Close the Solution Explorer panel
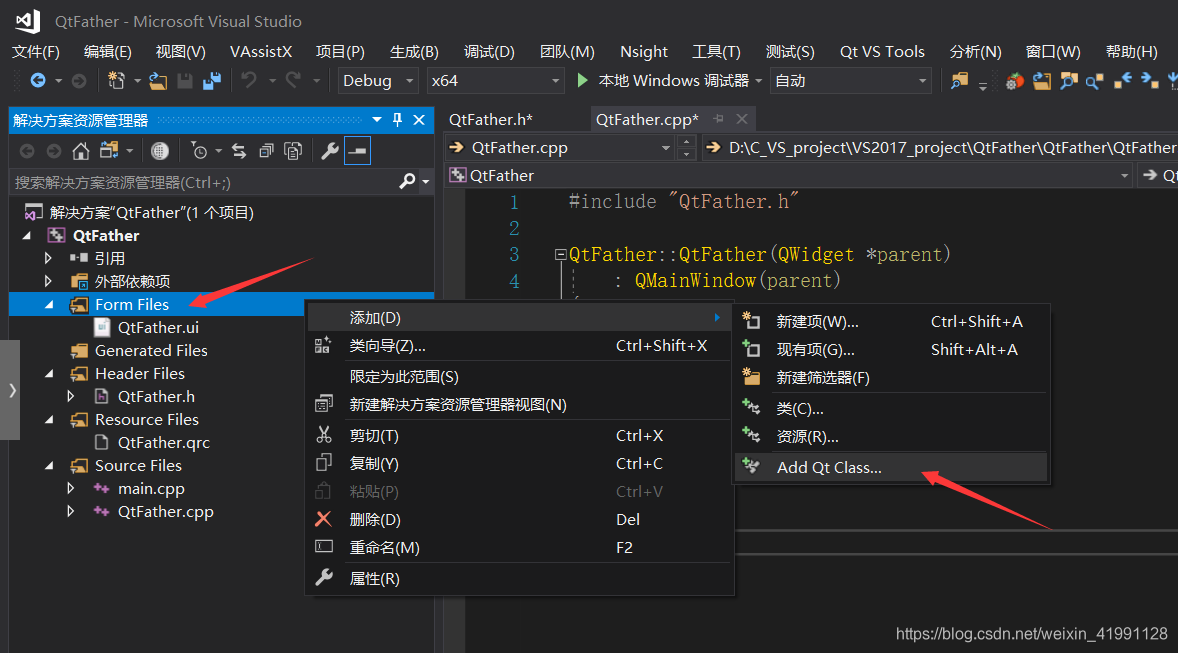The height and width of the screenshot is (653, 1178). 419,119
